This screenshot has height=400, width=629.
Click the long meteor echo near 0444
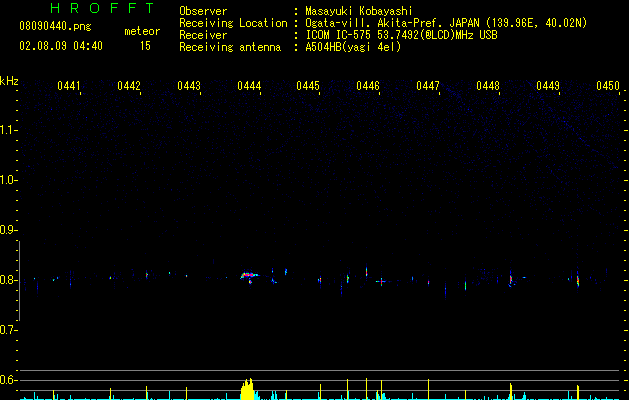[250, 276]
